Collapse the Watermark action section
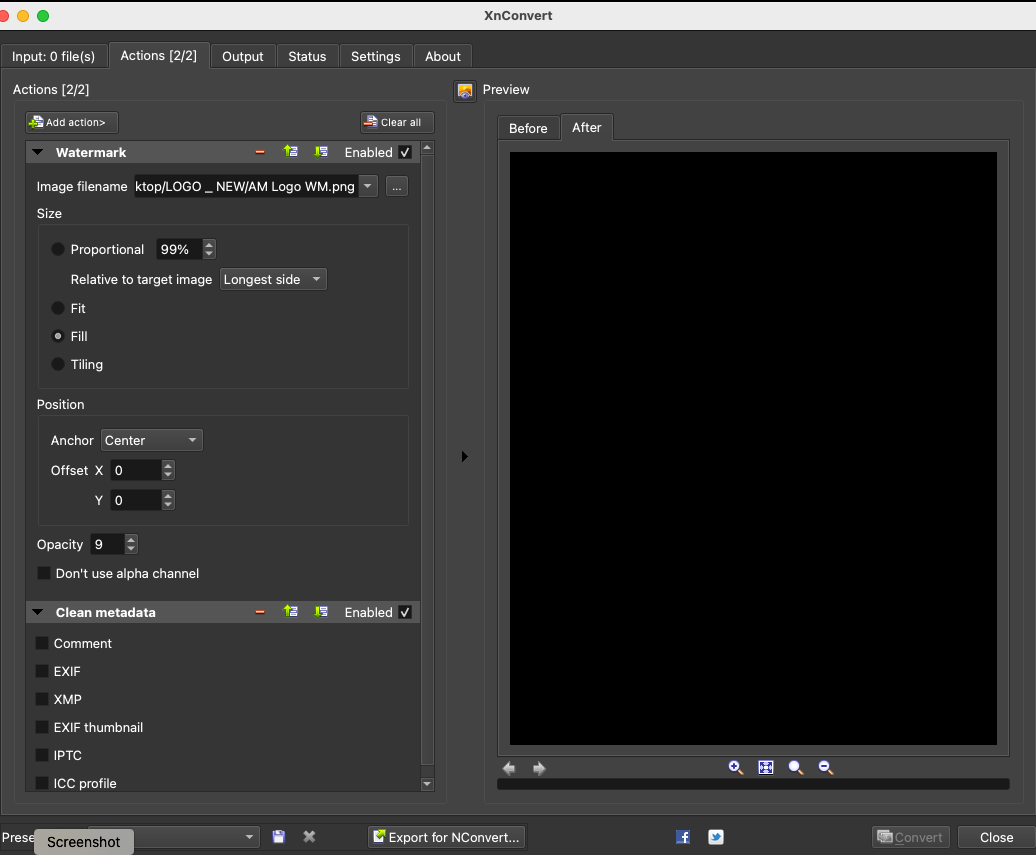The image size is (1036, 855). (38, 152)
